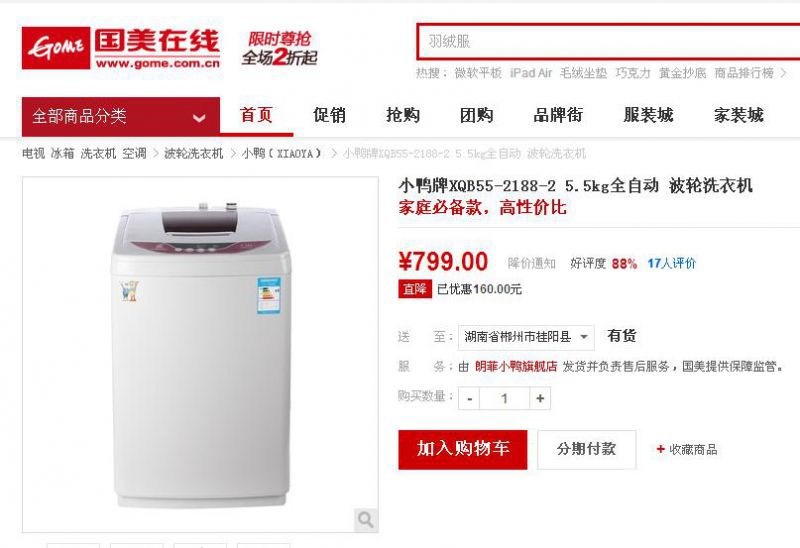
Task: Open the 朗菲小鸭旗舰店 store link
Action: point(516,366)
